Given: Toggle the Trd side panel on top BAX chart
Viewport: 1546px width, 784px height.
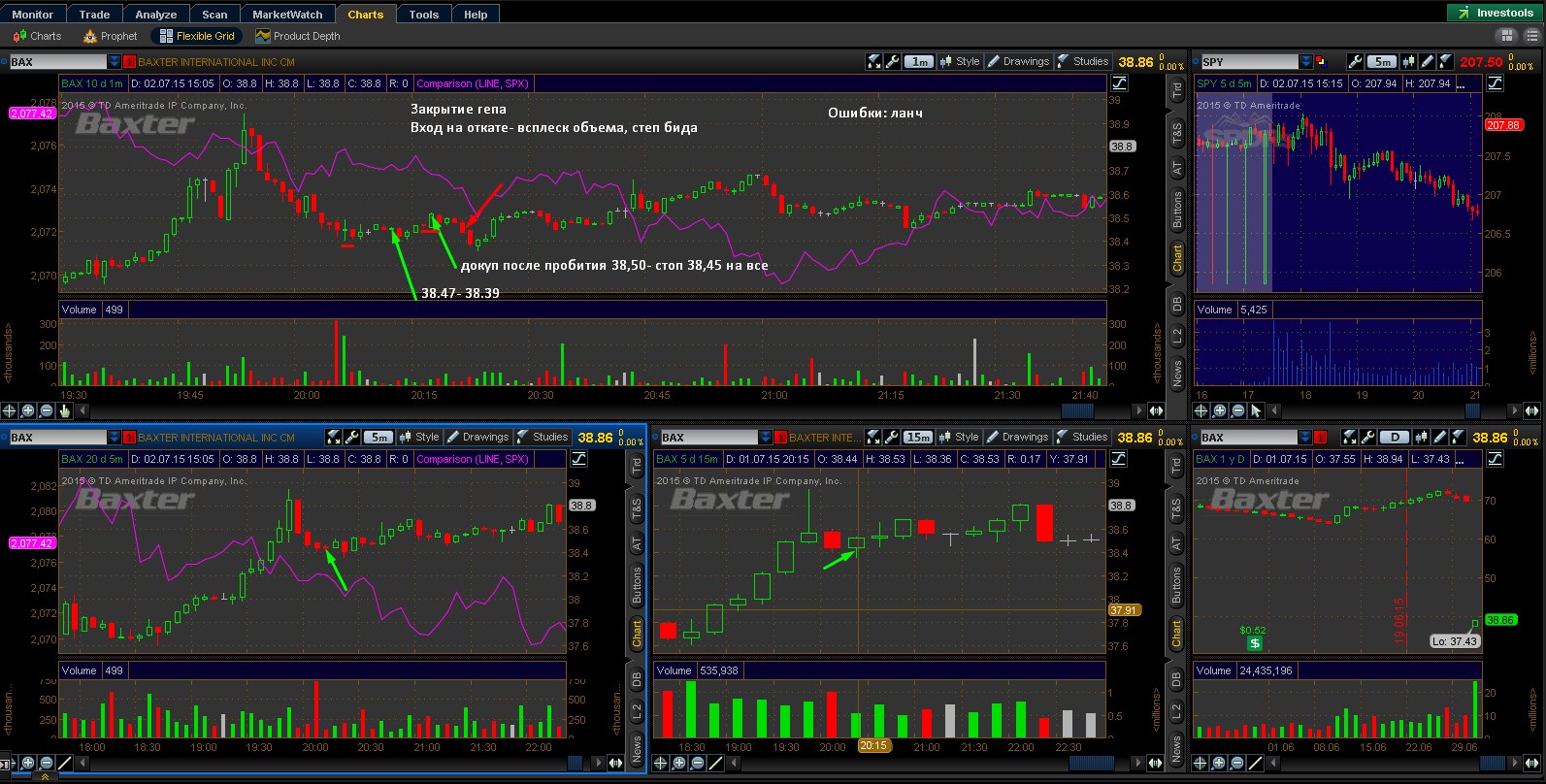Looking at the screenshot, I should click(x=1177, y=89).
